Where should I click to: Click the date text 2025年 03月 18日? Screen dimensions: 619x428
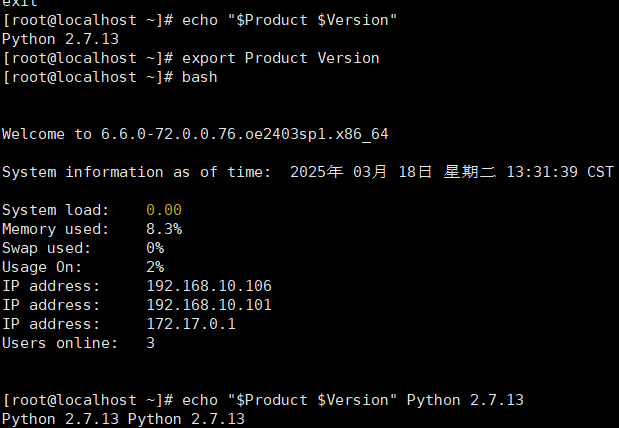point(361,172)
